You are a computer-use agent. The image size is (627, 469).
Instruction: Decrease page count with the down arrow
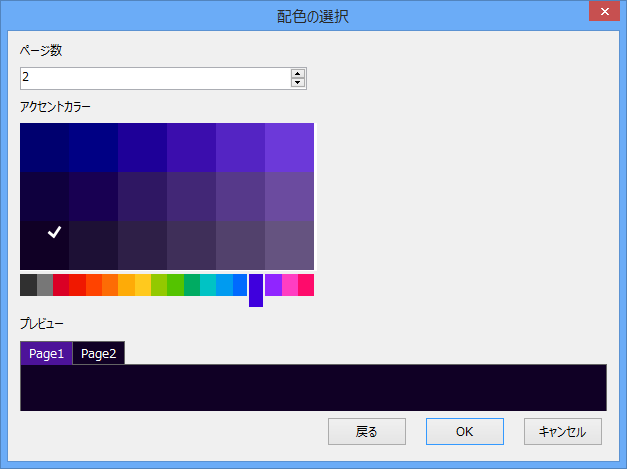click(297, 83)
